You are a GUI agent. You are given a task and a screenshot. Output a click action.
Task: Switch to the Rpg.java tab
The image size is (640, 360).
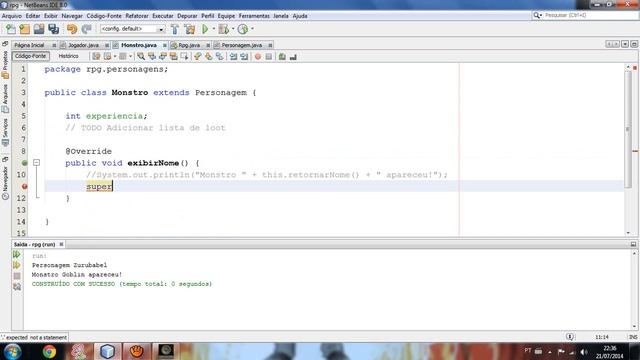click(189, 45)
